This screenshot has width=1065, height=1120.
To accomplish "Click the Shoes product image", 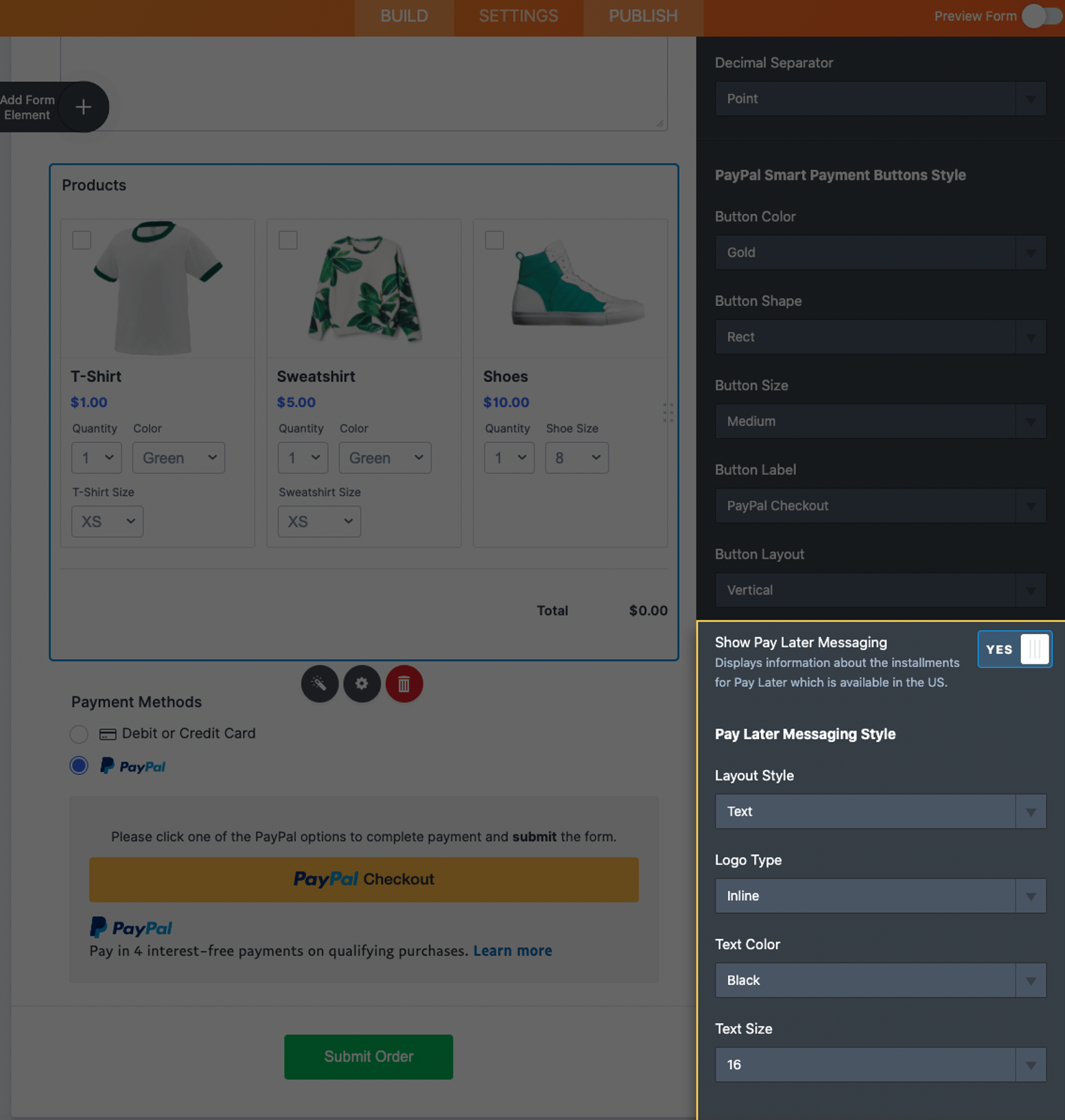I will [x=576, y=288].
